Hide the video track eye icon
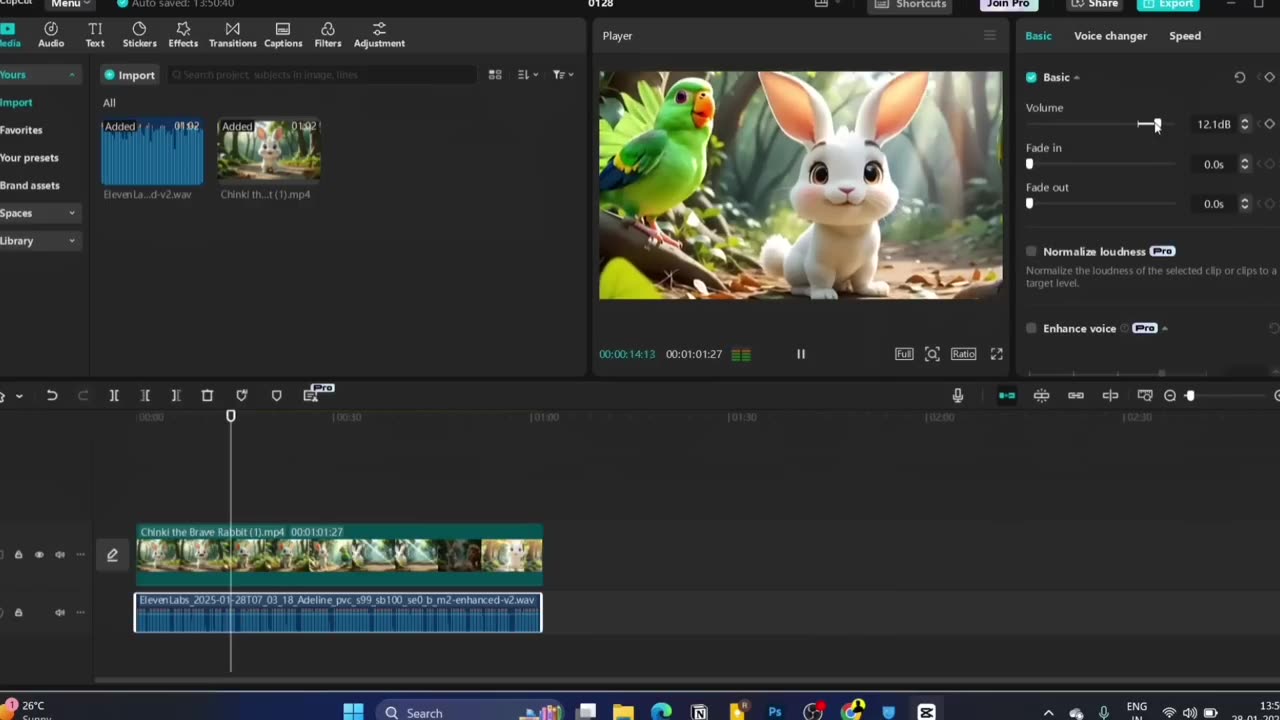 click(x=39, y=555)
